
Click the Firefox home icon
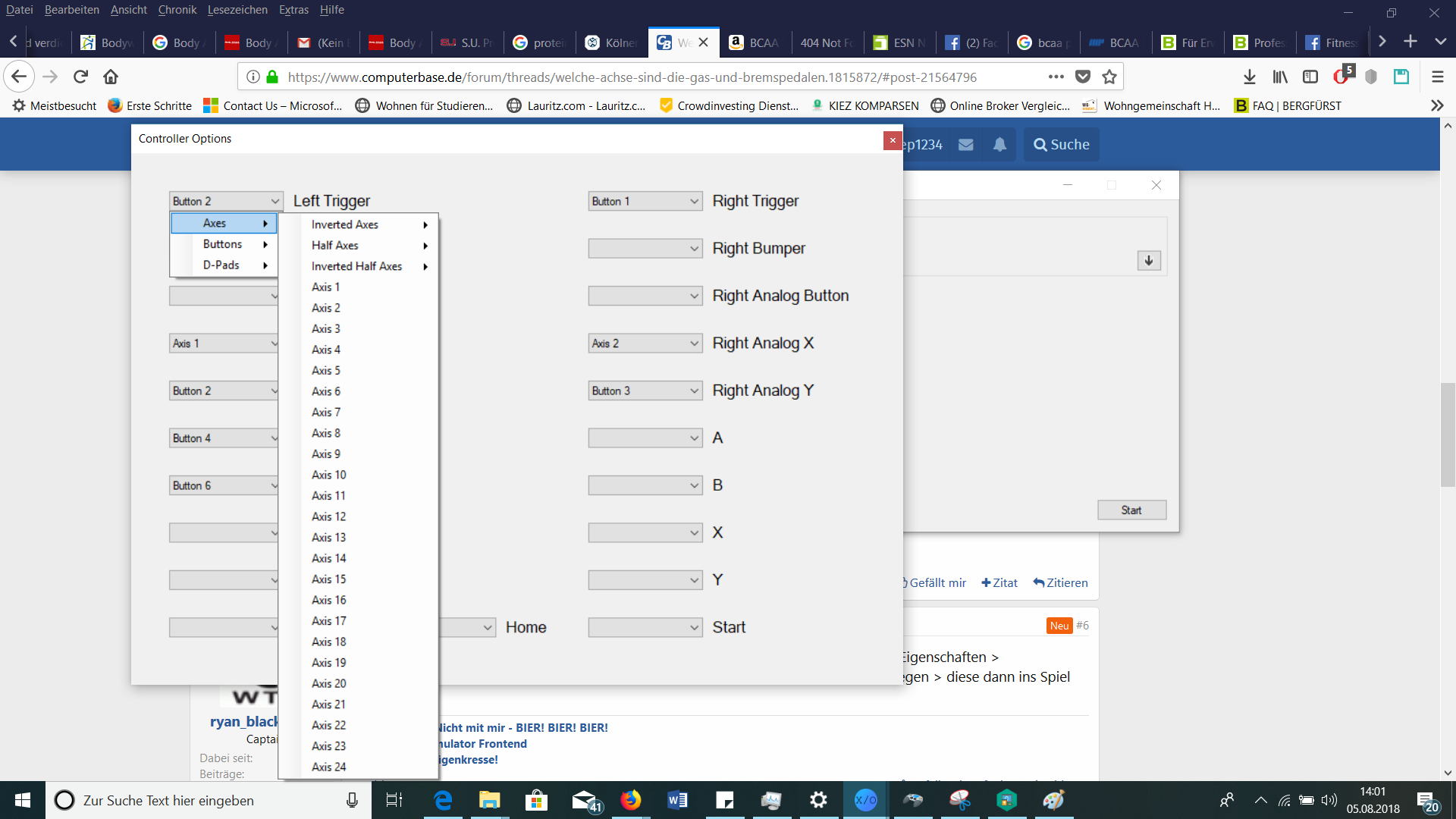111,77
